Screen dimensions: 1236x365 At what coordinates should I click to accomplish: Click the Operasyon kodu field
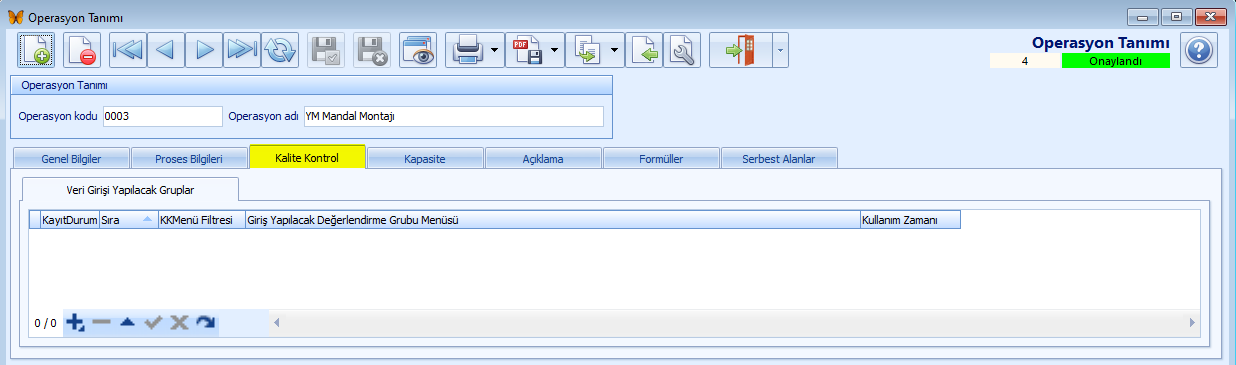163,117
